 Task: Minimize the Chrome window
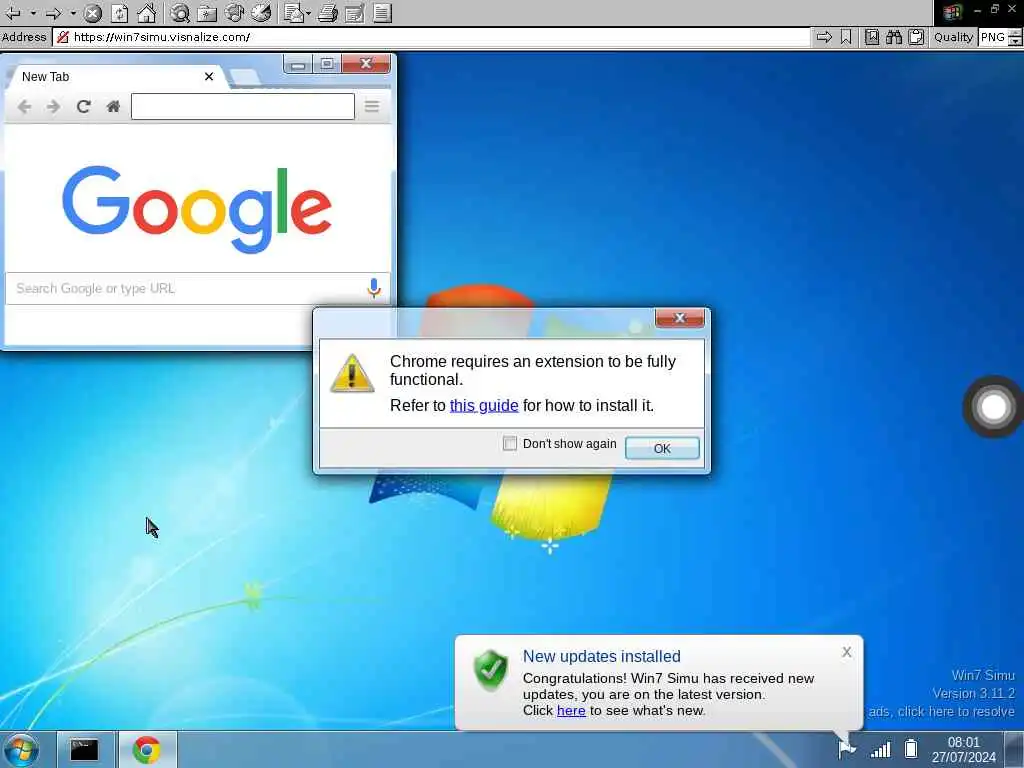pos(298,64)
